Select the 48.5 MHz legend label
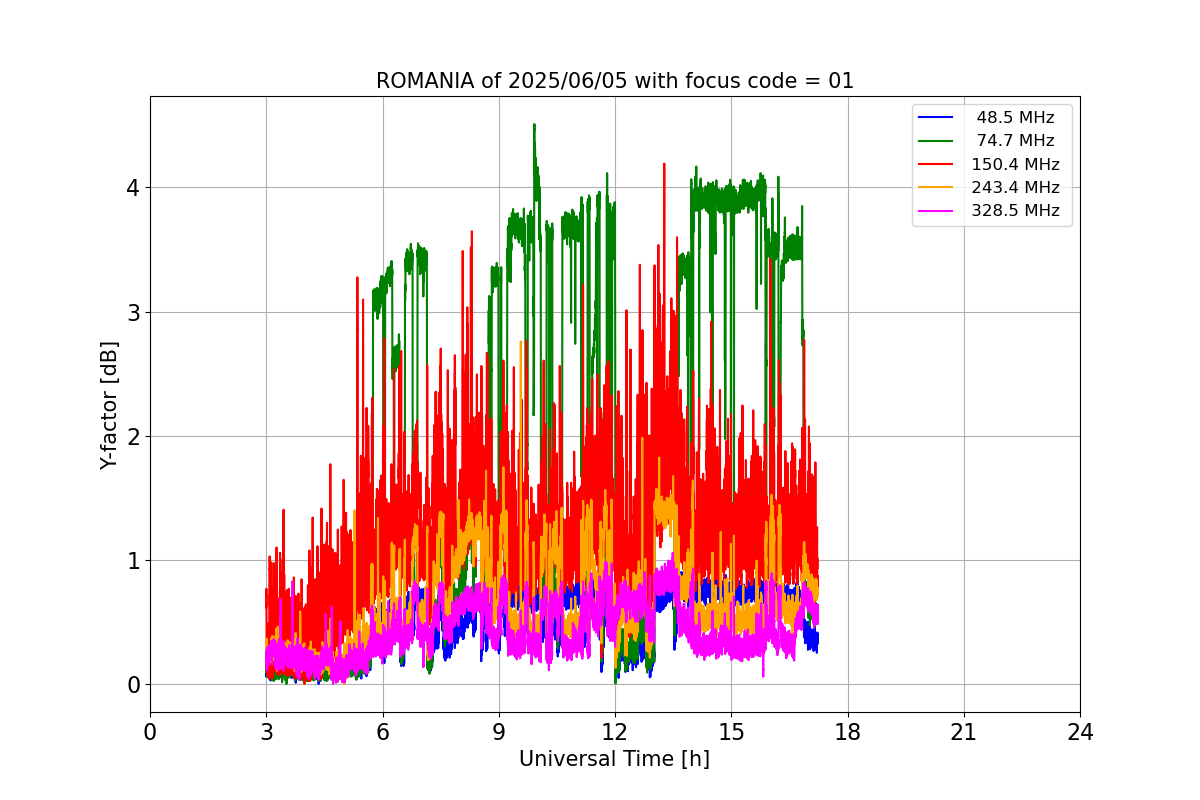1200x800 pixels. [x=1015, y=118]
